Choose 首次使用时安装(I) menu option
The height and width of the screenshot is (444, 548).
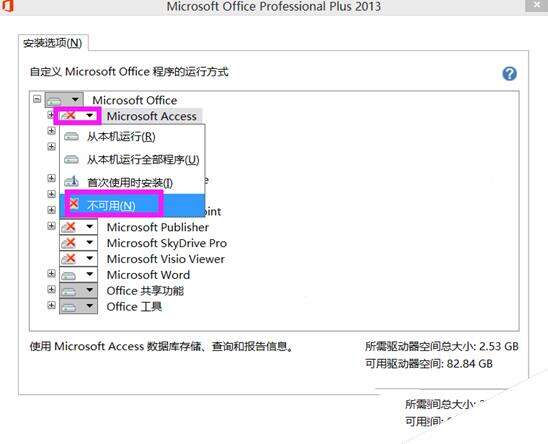pyautogui.click(x=132, y=182)
